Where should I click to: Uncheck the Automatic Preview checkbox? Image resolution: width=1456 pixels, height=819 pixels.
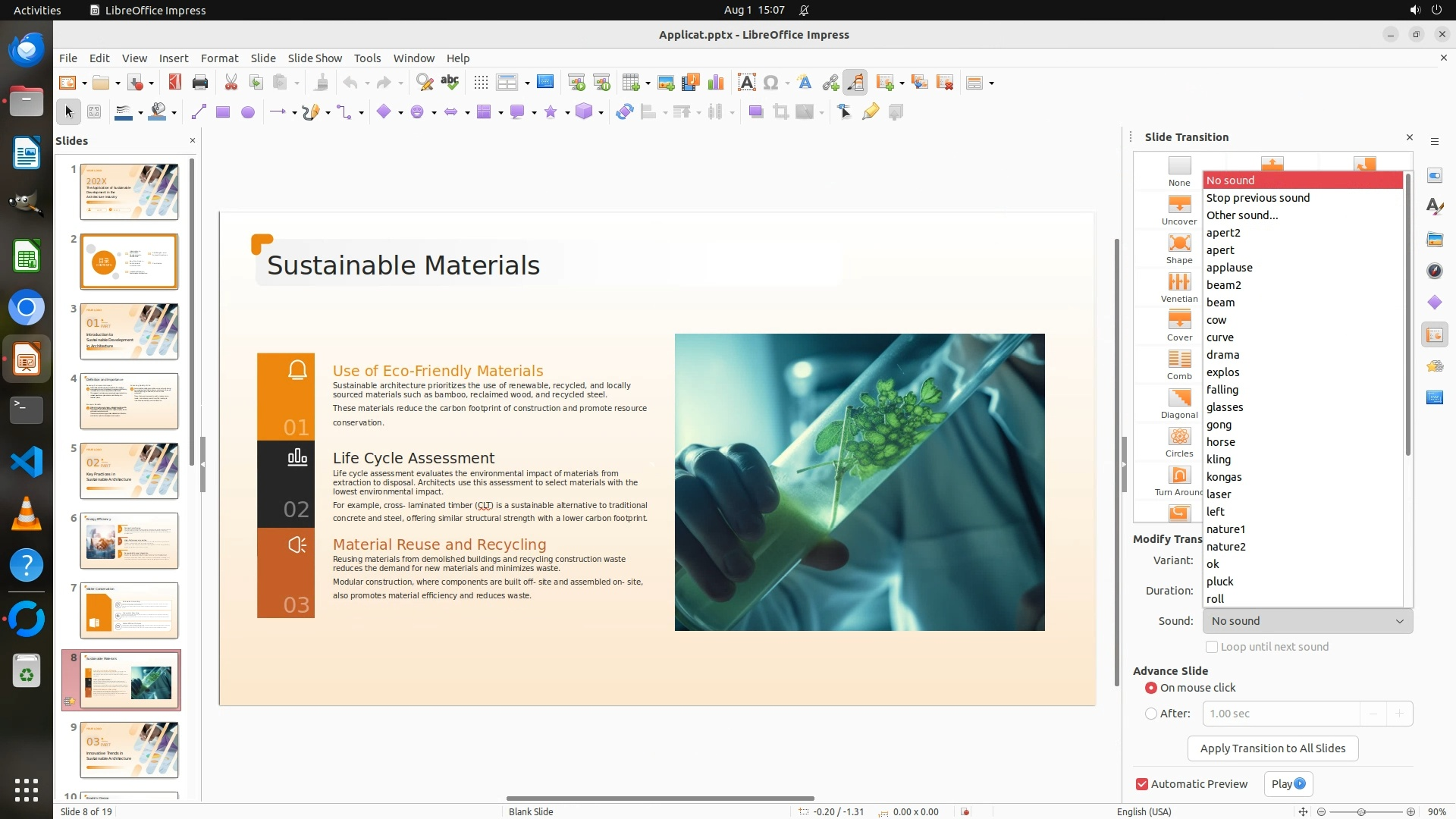click(x=1142, y=784)
